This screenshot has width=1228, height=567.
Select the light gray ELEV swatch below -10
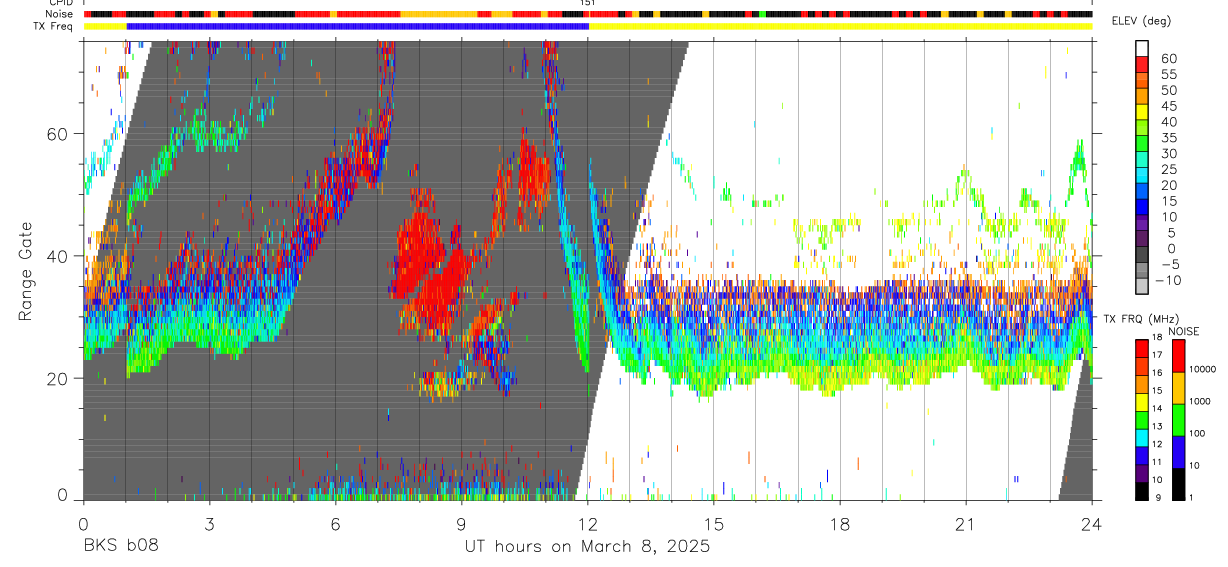[x=1142, y=286]
